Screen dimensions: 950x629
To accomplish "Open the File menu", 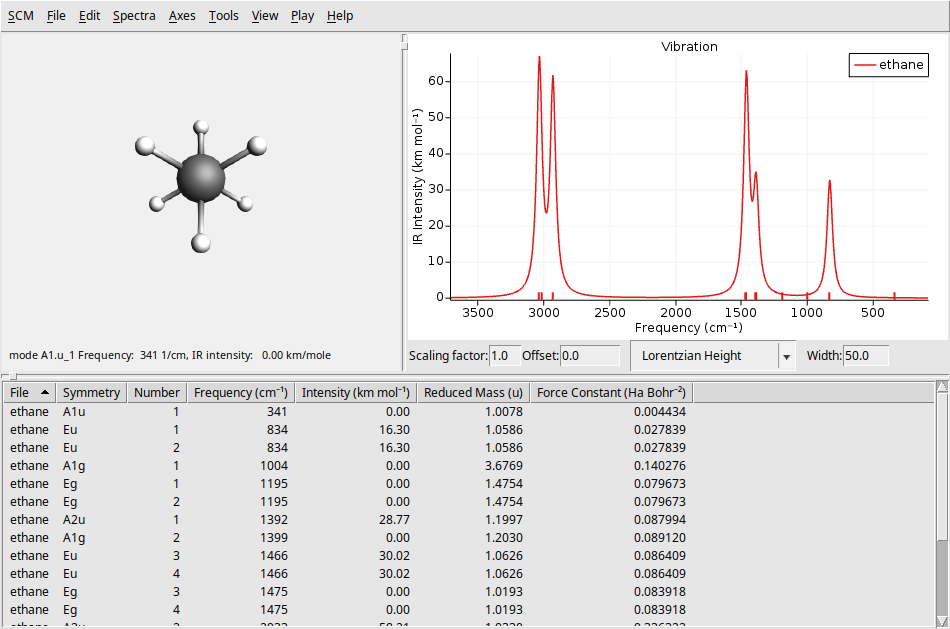I will (55, 15).
